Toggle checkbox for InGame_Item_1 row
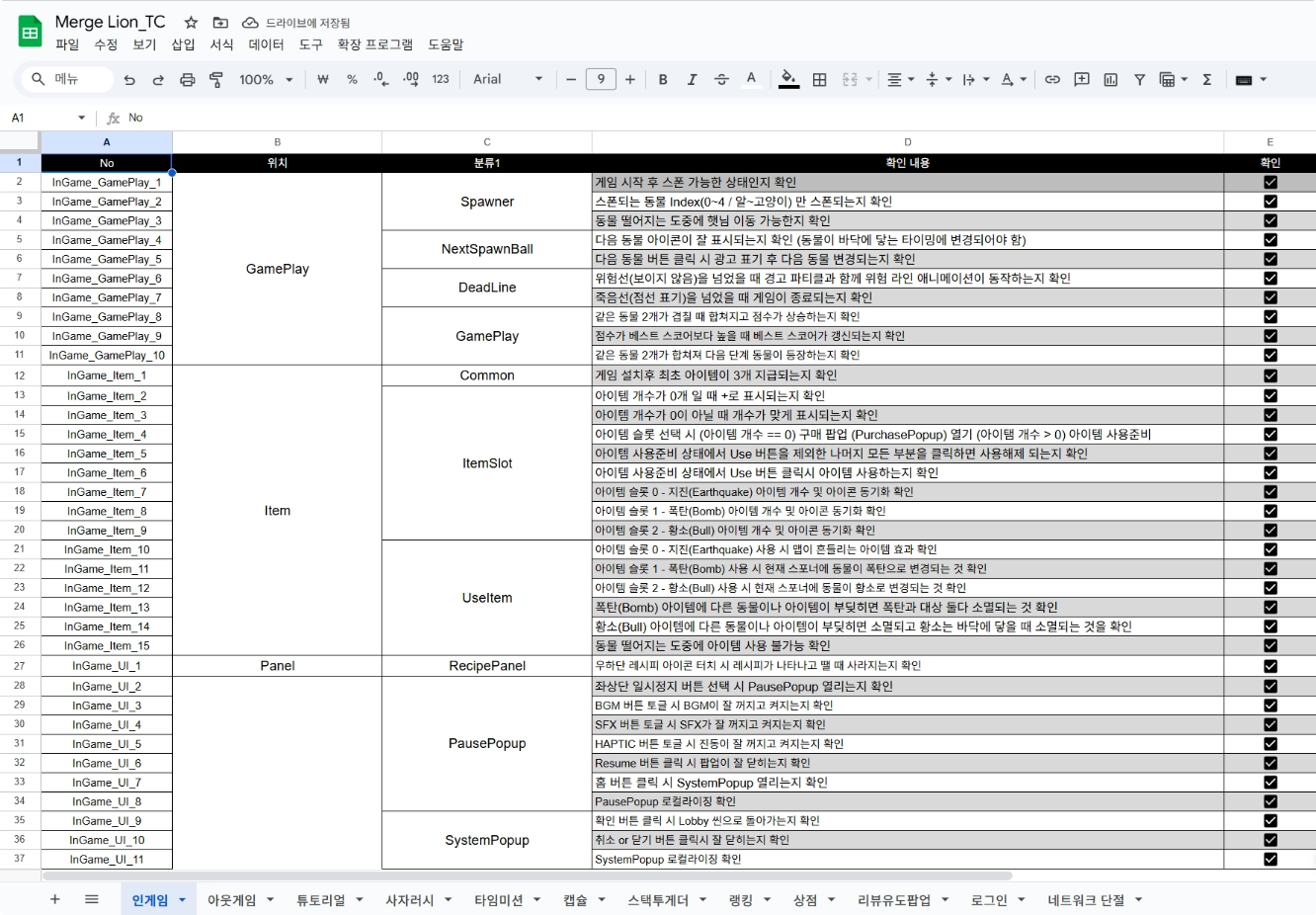Screen dimensions: 1316x915 pyautogui.click(x=1271, y=375)
